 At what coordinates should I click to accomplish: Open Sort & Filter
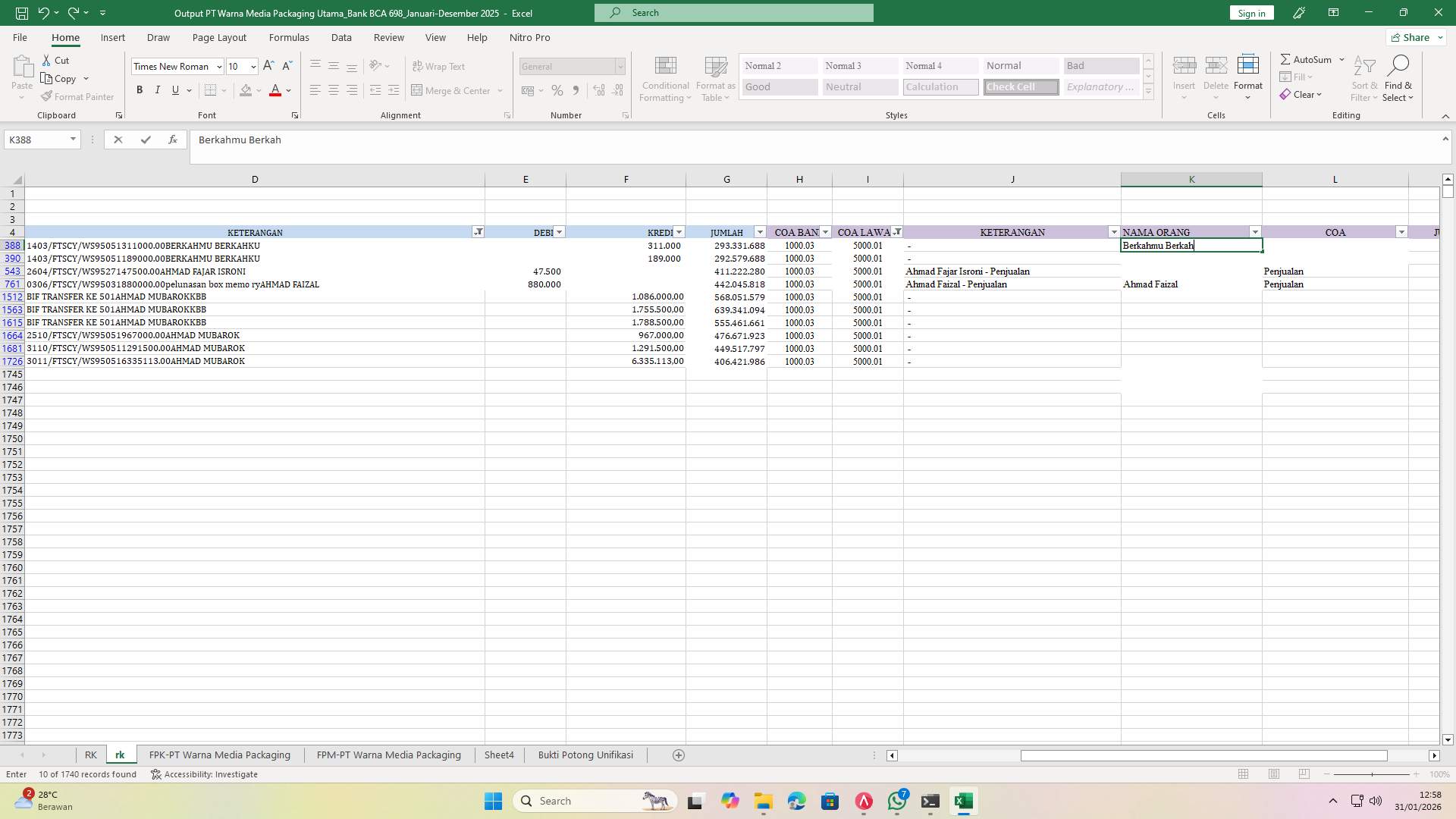(1363, 78)
